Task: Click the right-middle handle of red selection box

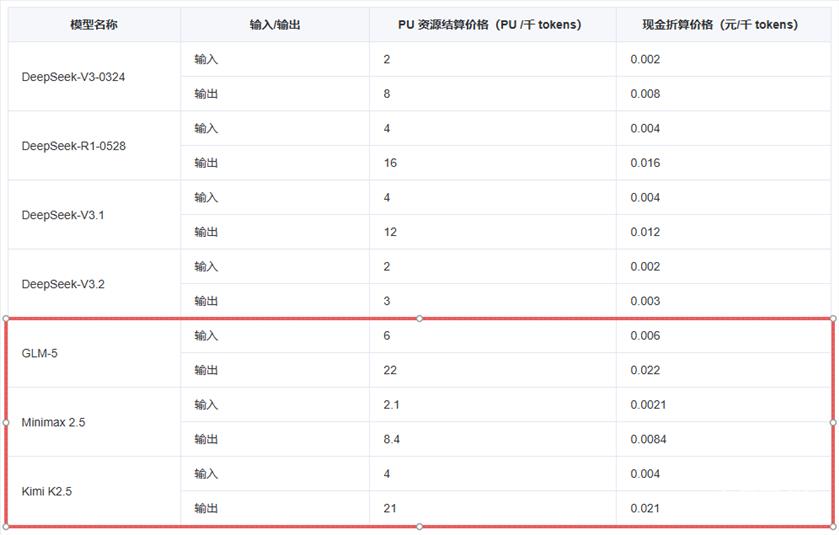Action: point(833,422)
